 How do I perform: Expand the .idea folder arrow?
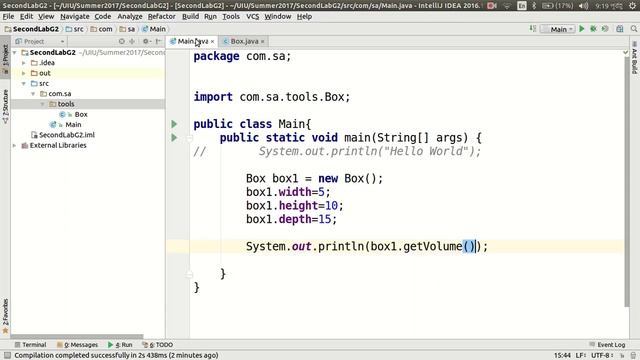24,63
